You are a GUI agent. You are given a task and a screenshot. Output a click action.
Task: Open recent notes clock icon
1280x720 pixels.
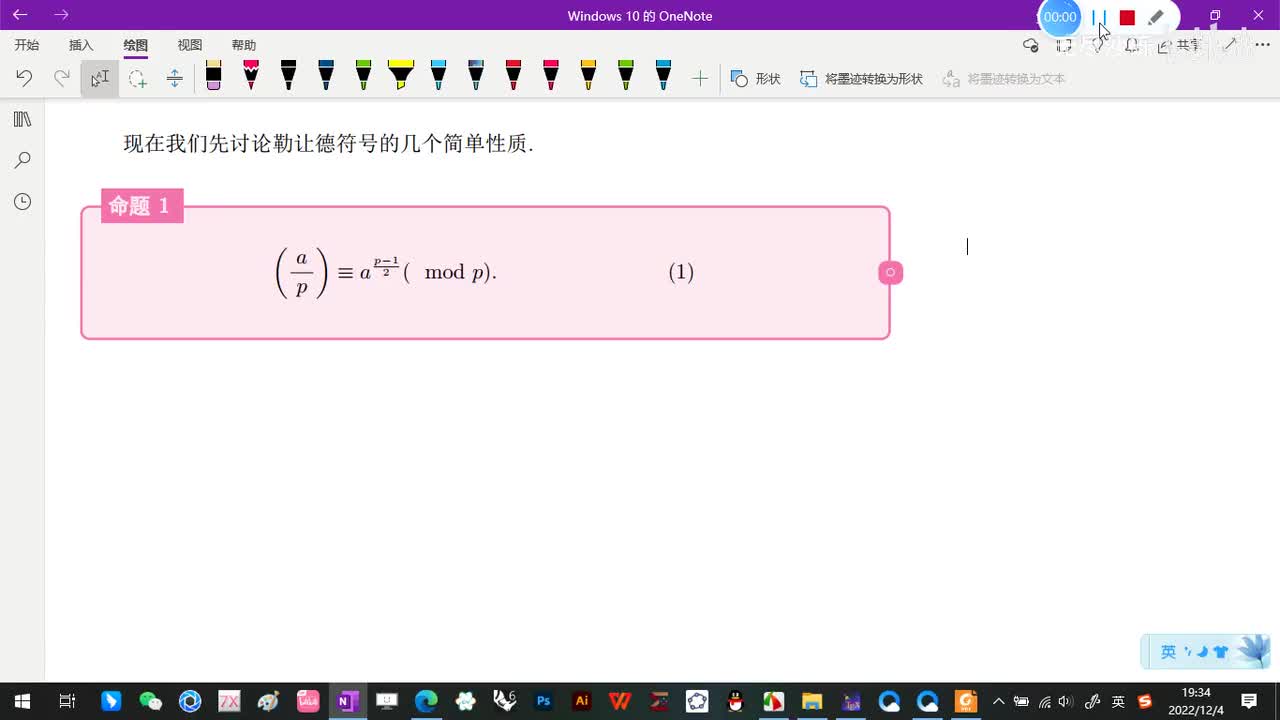coord(22,202)
